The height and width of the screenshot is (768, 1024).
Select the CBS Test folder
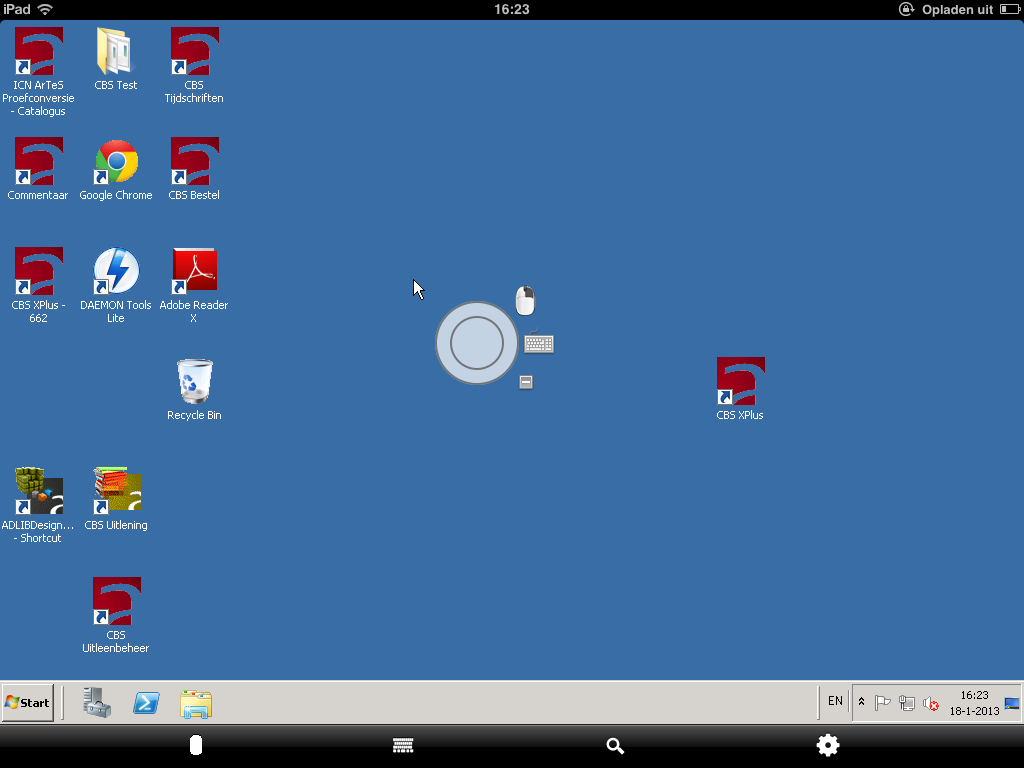(x=116, y=52)
